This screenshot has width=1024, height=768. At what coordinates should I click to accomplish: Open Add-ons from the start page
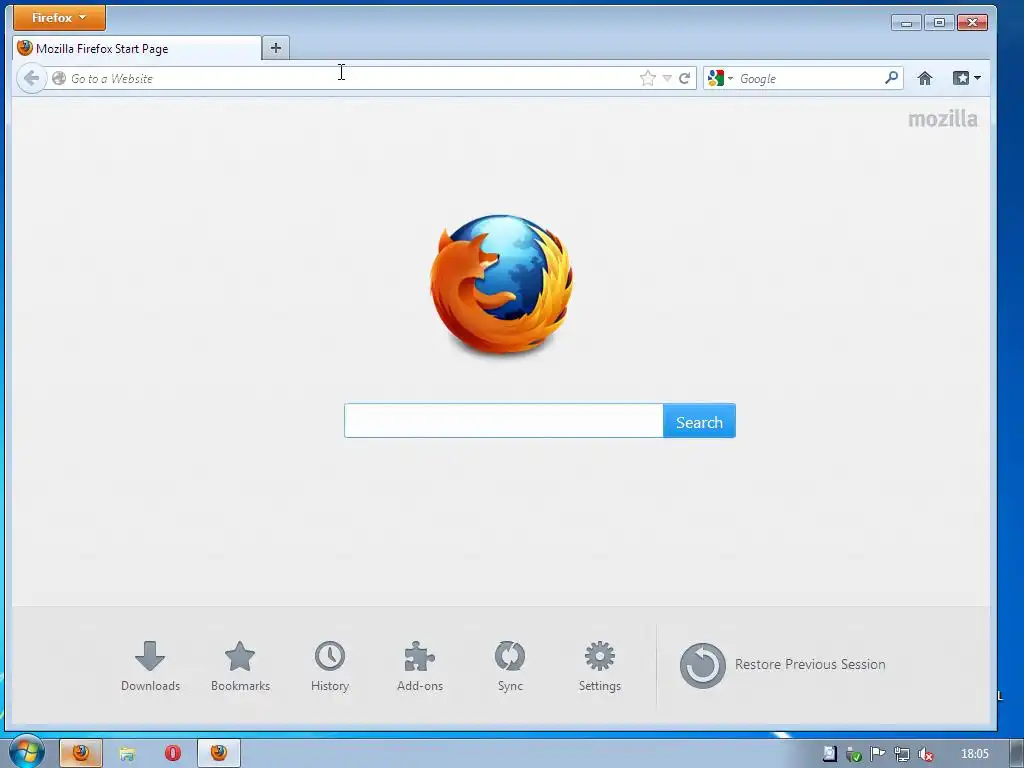pos(420,666)
